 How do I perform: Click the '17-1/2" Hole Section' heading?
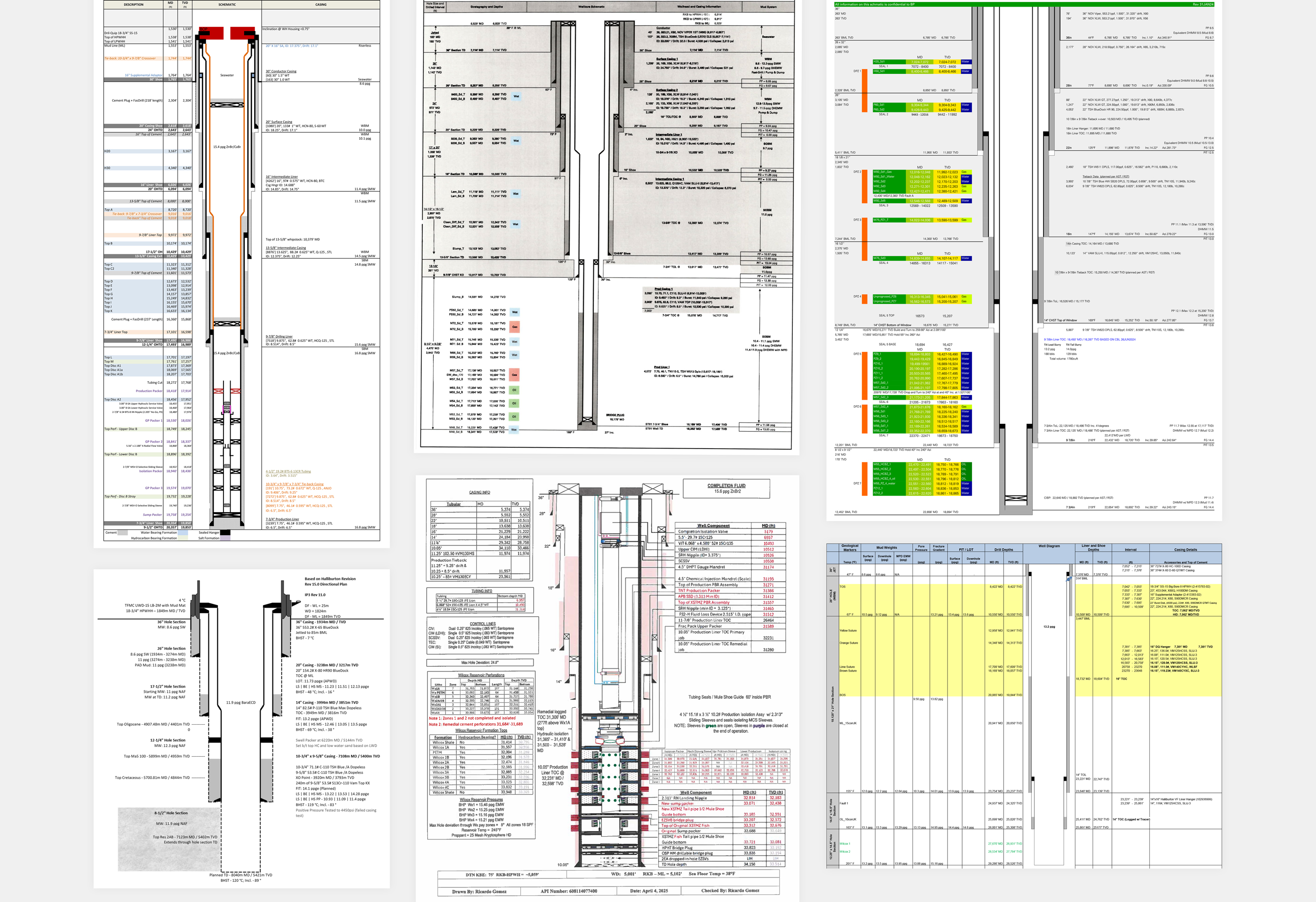tap(167, 687)
